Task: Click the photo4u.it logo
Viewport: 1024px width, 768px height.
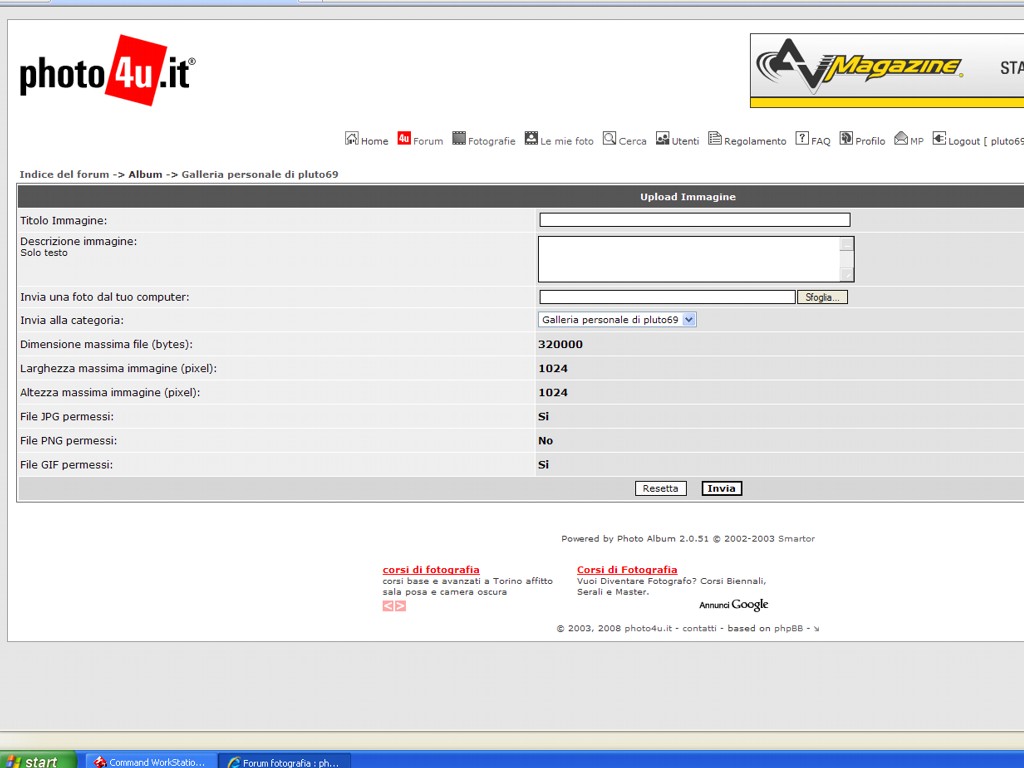Action: 107,71
